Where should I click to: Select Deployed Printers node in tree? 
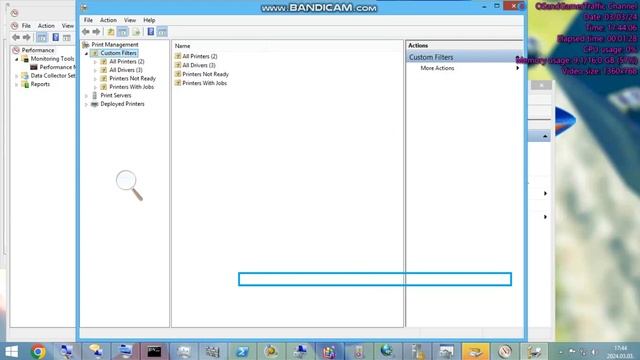point(122,104)
